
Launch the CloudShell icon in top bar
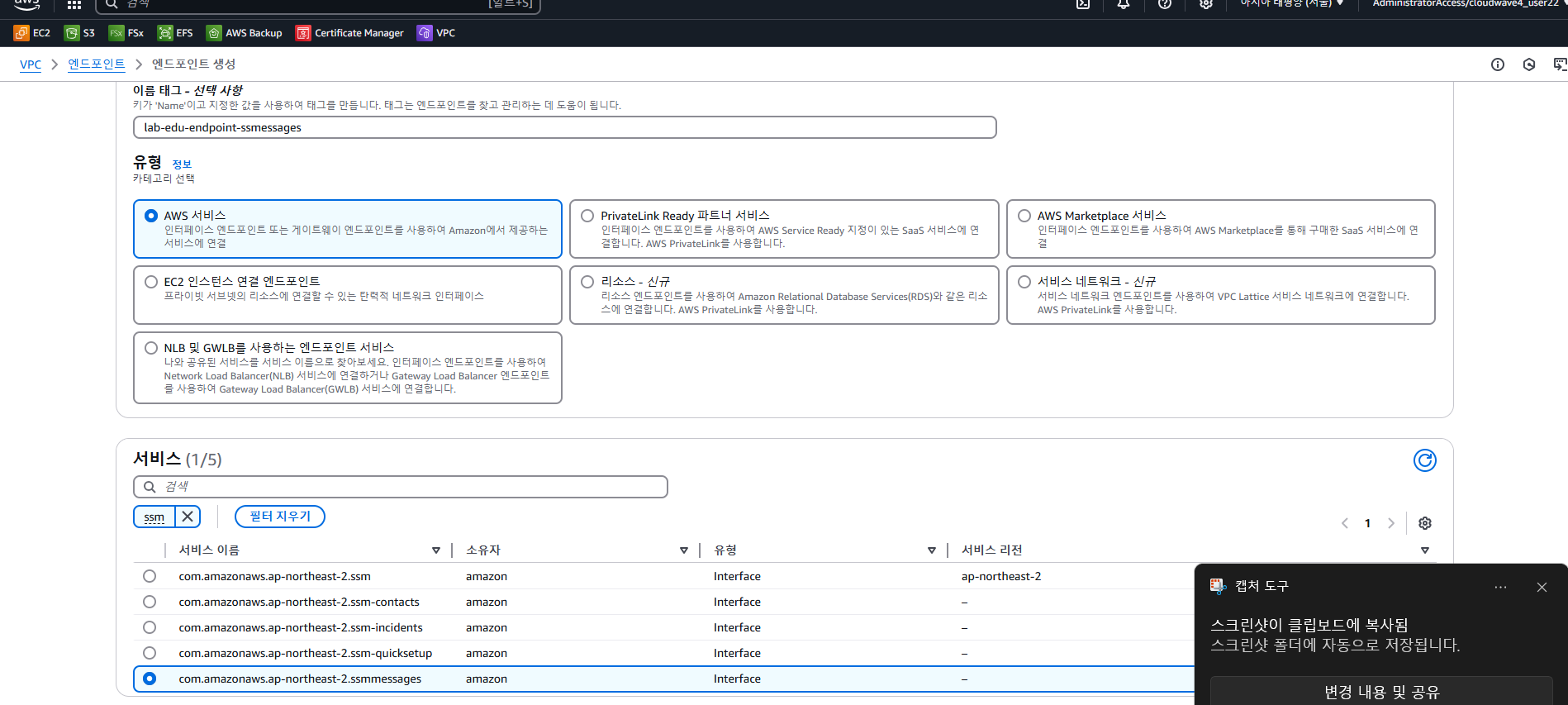point(1083,4)
